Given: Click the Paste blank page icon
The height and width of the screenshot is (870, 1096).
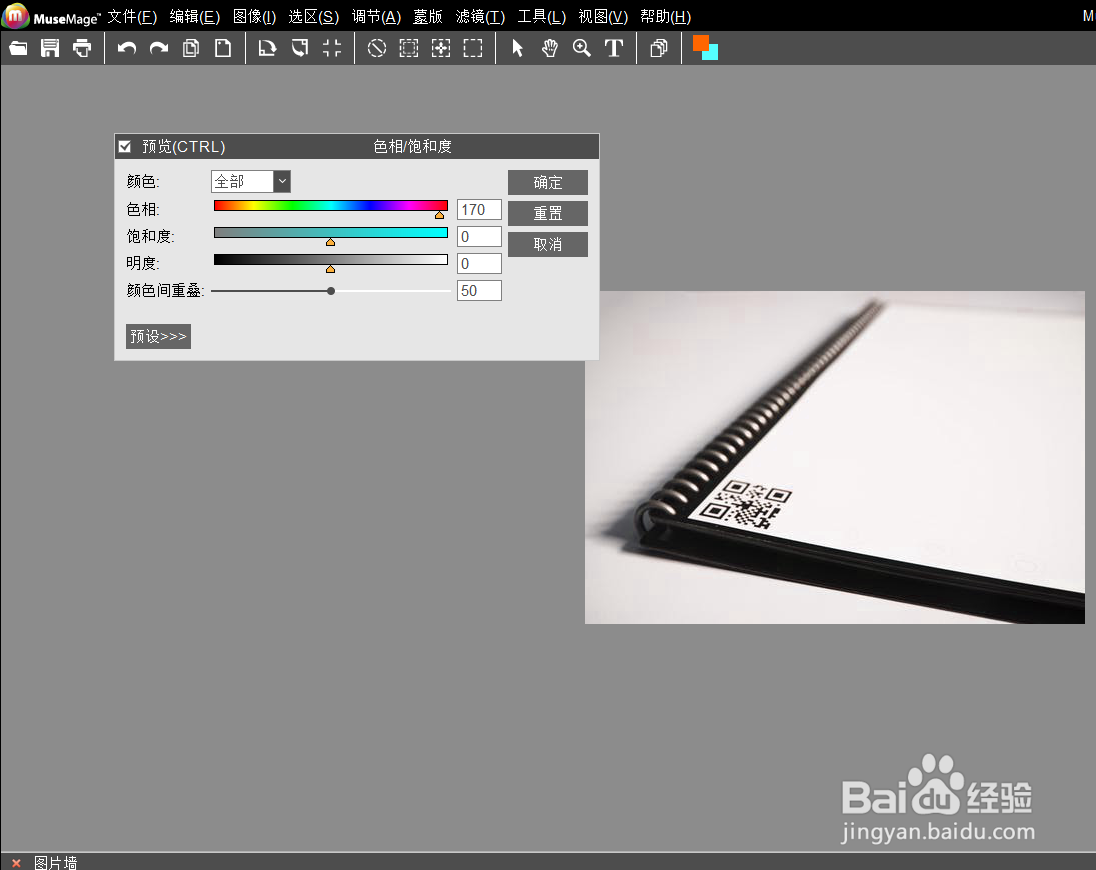Looking at the screenshot, I should (223, 48).
